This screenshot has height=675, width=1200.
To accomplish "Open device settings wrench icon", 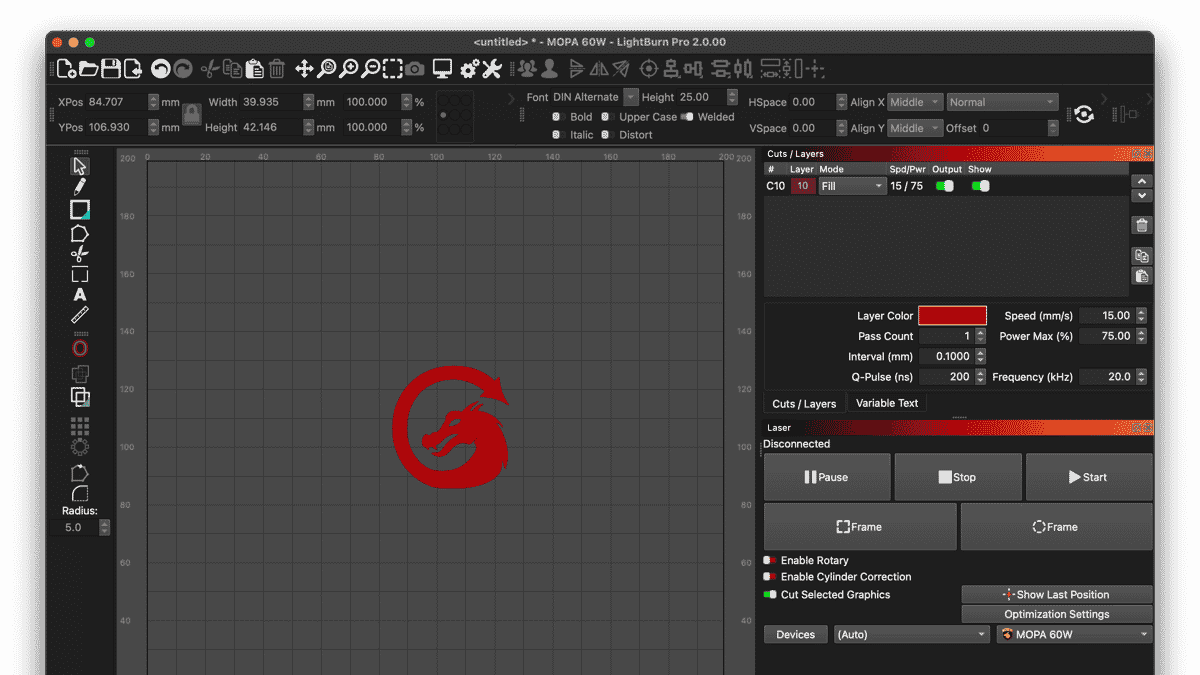I will pyautogui.click(x=491, y=69).
